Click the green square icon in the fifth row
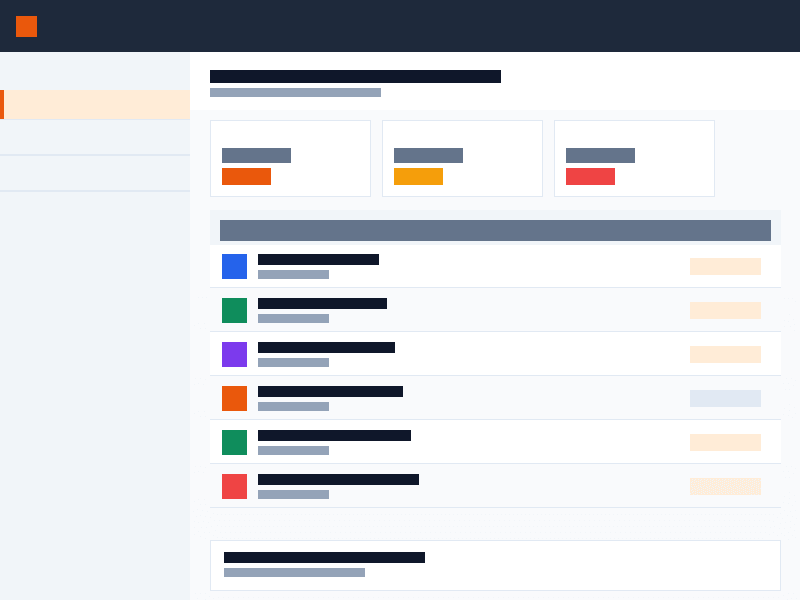The image size is (800, 600). [234, 442]
